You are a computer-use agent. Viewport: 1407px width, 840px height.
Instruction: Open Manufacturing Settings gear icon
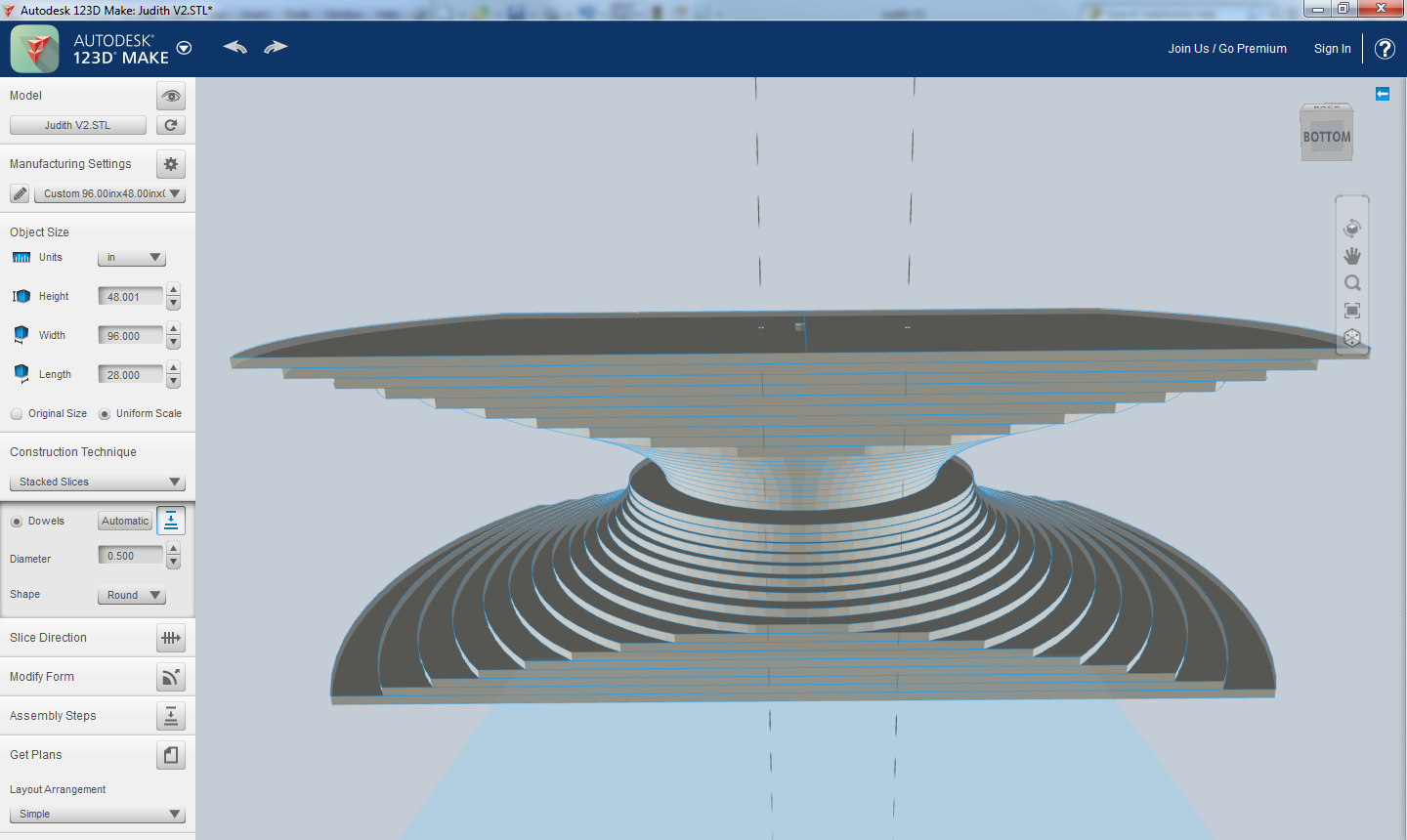pyautogui.click(x=170, y=164)
